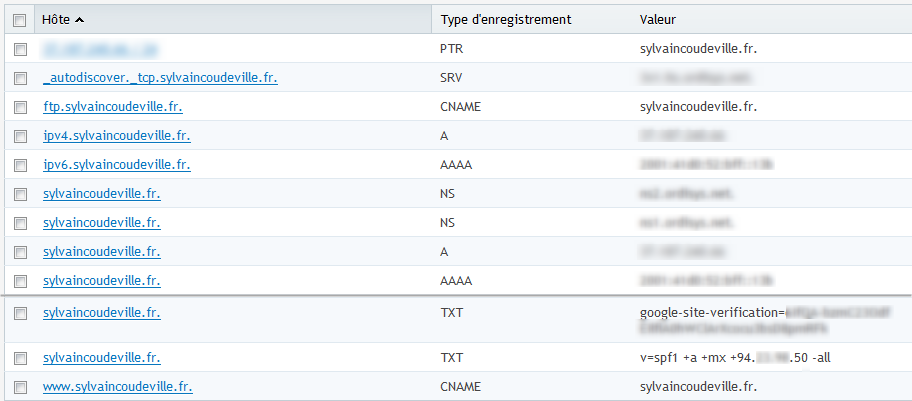Open ipv6.sylvaincoudeville.fr. AAAA record
912x401 pixels.
point(117,165)
